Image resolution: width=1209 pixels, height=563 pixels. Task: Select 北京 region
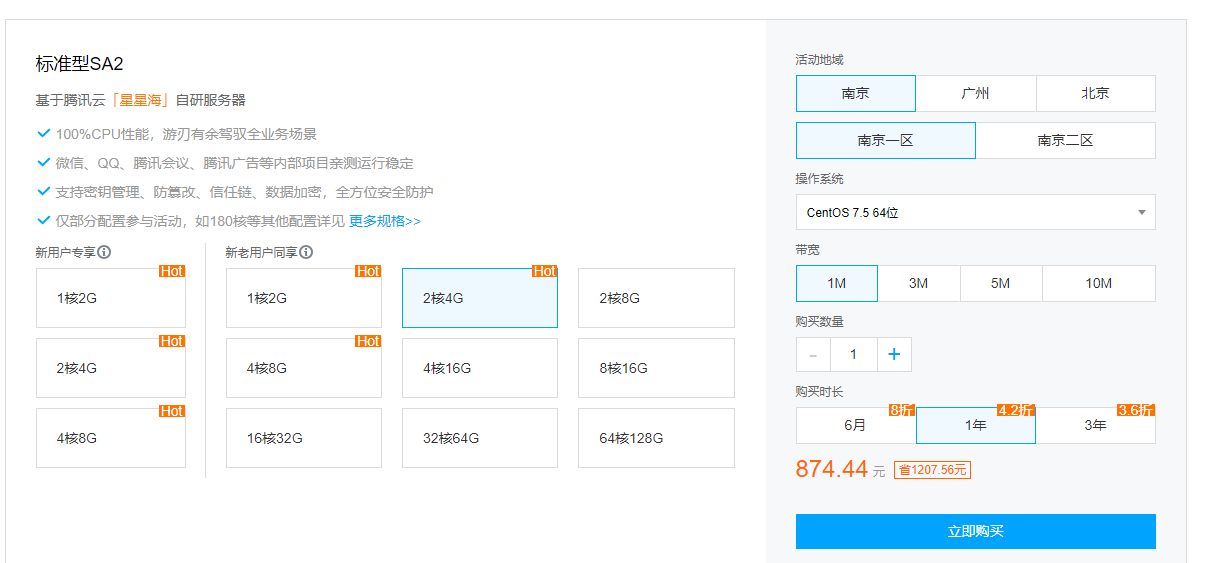1096,93
